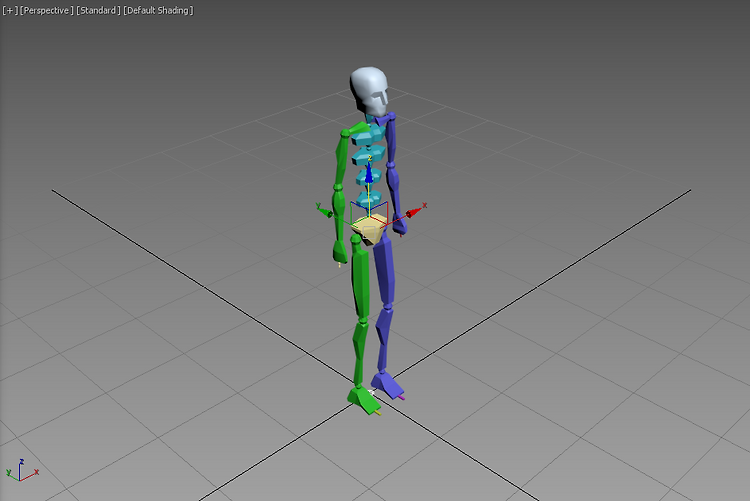Viewport: 750px width, 501px height.
Task: Open the Perspective point-of-view viewport menu
Action: 46,10
